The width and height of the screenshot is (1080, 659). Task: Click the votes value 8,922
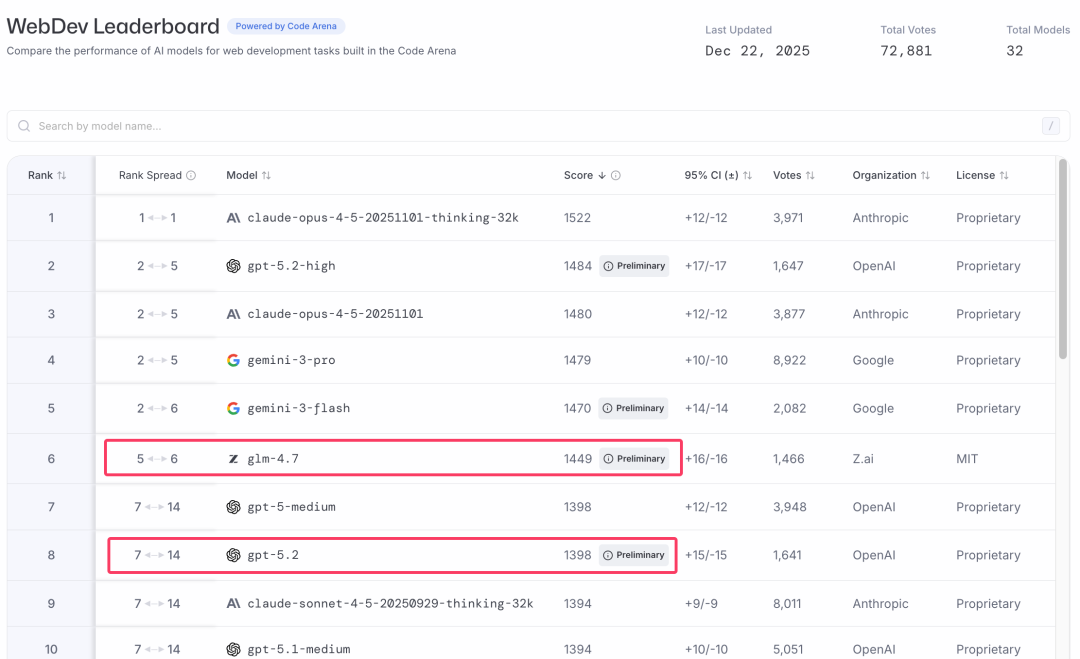789,360
